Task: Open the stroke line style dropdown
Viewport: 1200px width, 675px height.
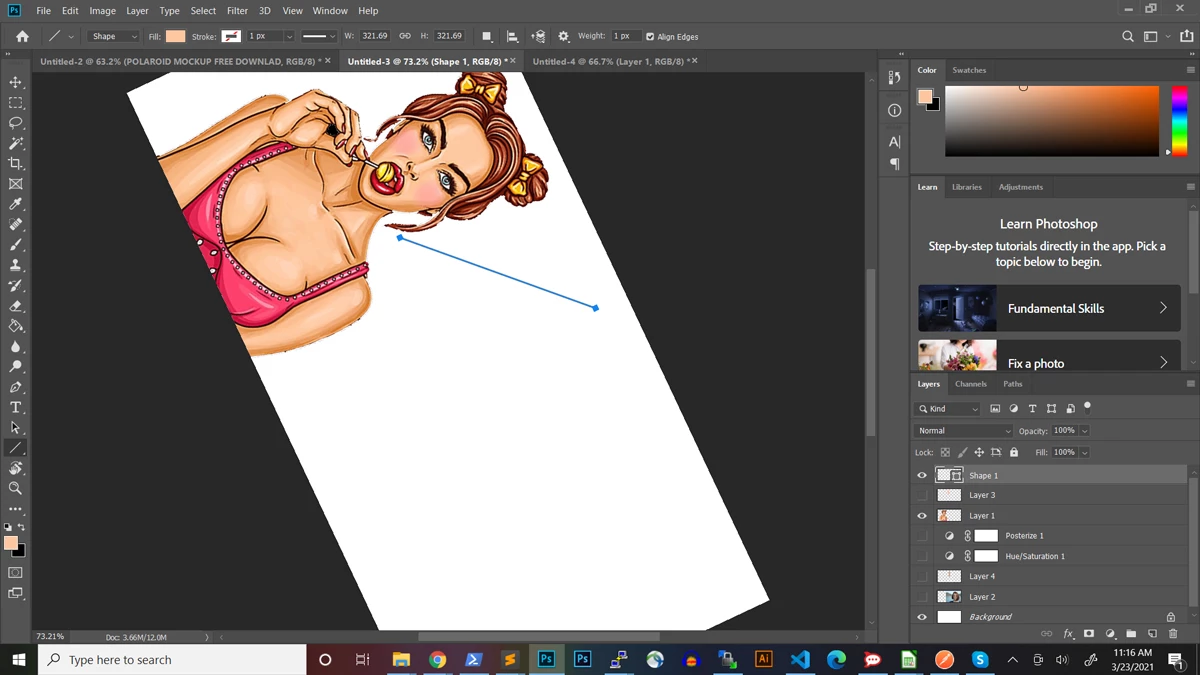Action: (x=320, y=36)
